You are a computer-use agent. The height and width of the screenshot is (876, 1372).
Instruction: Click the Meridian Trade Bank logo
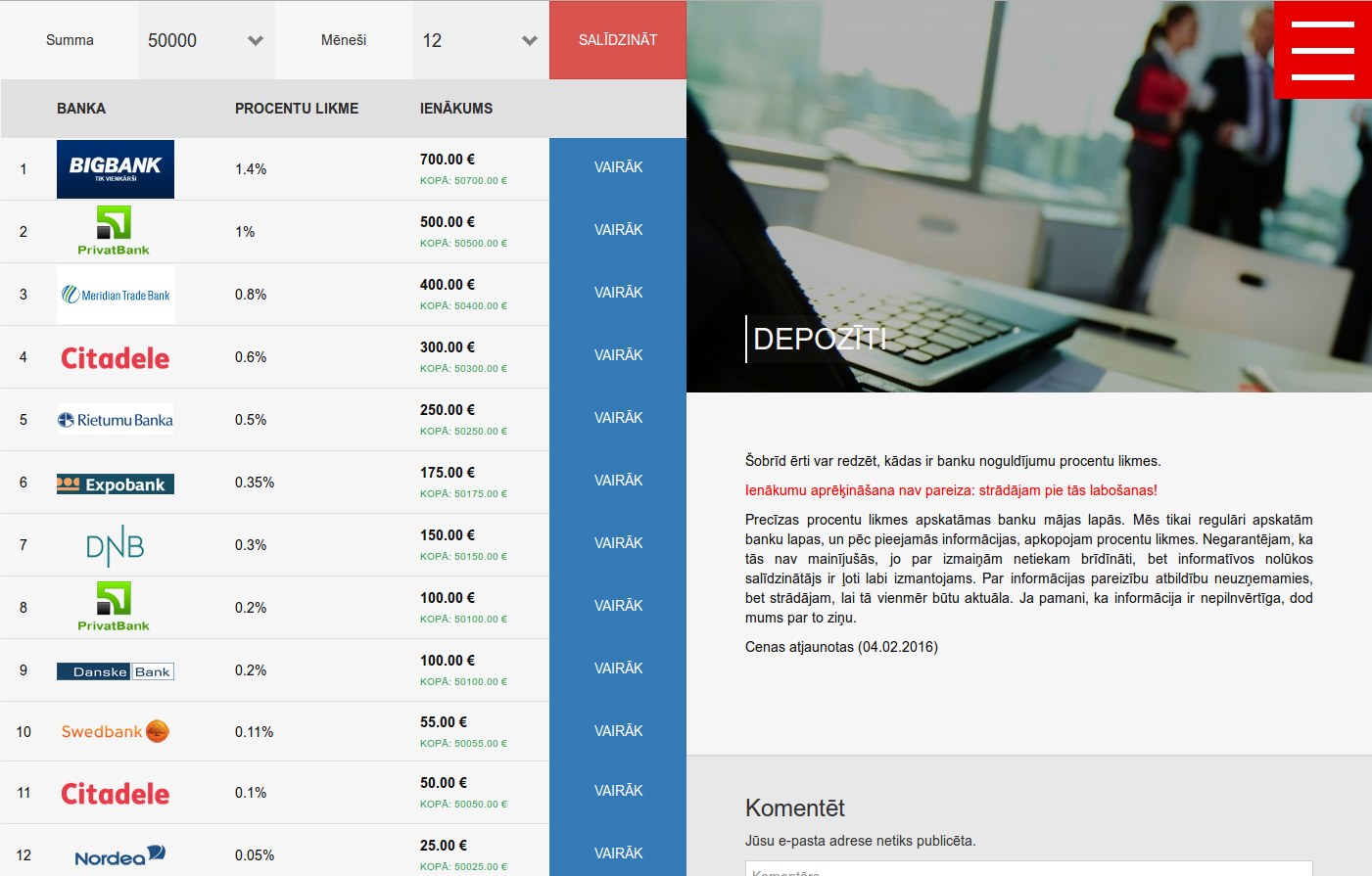(x=116, y=295)
